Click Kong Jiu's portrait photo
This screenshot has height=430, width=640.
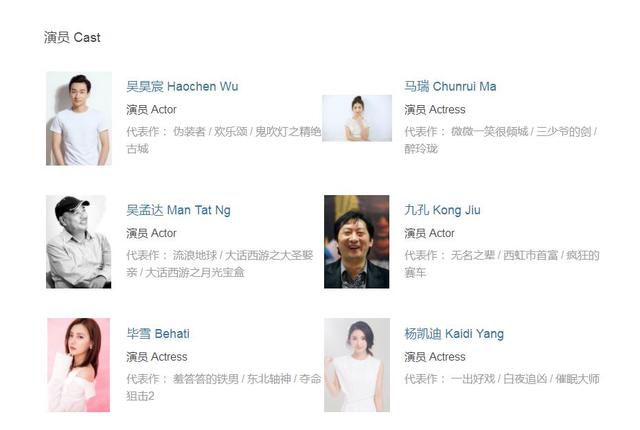click(x=357, y=242)
